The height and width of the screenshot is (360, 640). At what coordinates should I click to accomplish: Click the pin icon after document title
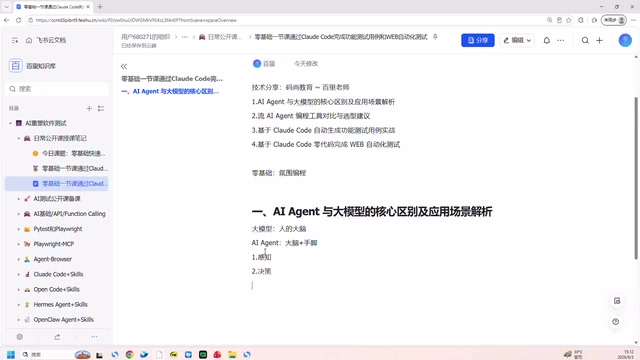435,37
